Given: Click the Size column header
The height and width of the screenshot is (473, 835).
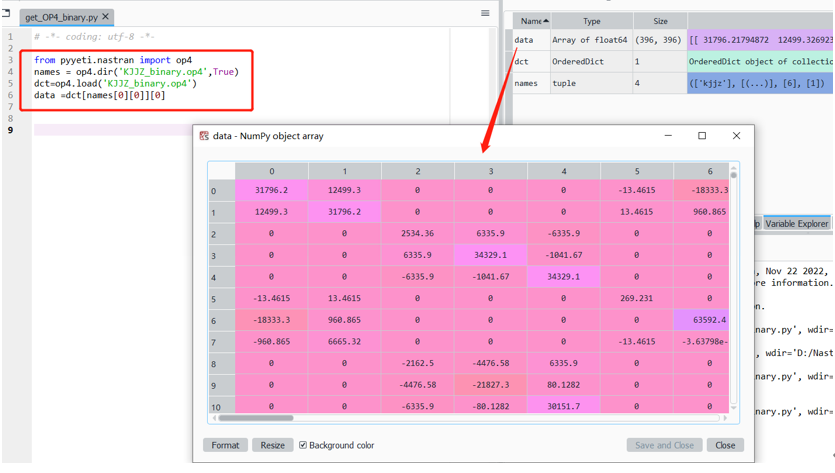Looking at the screenshot, I should pyautogui.click(x=660, y=21).
